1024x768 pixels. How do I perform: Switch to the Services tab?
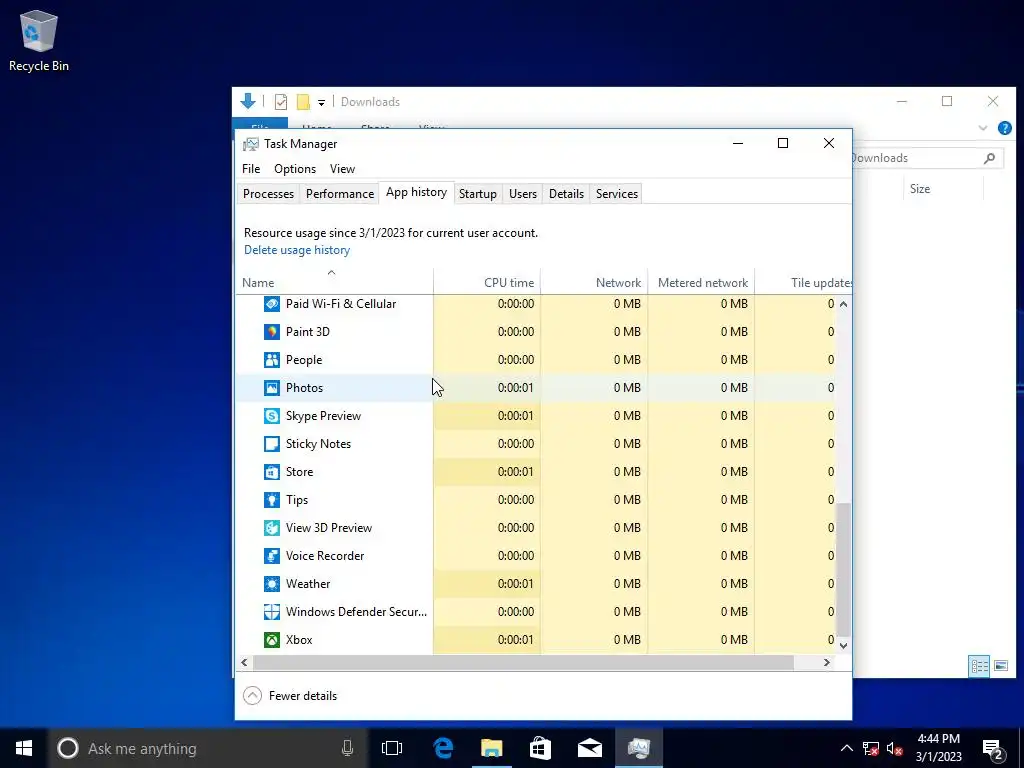(616, 194)
